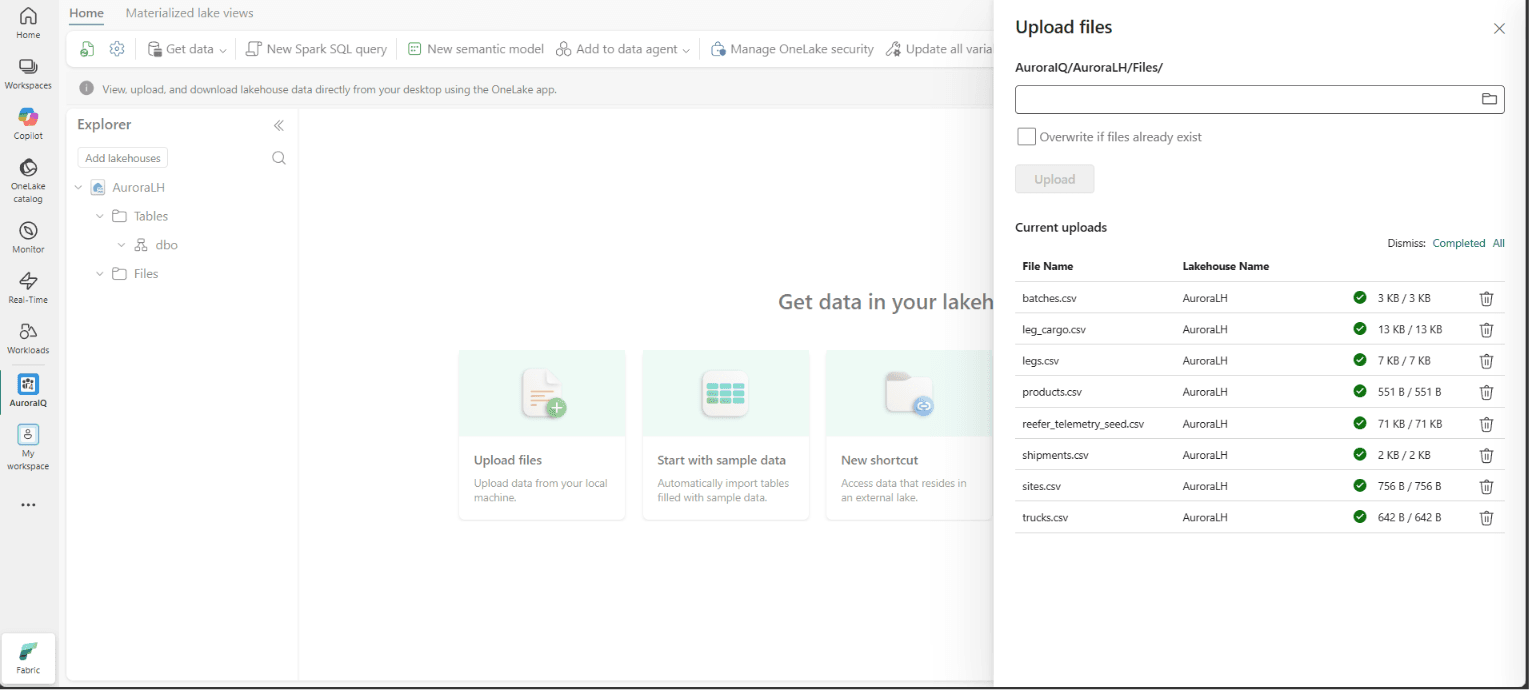Click the info icon in the banner

tap(87, 89)
